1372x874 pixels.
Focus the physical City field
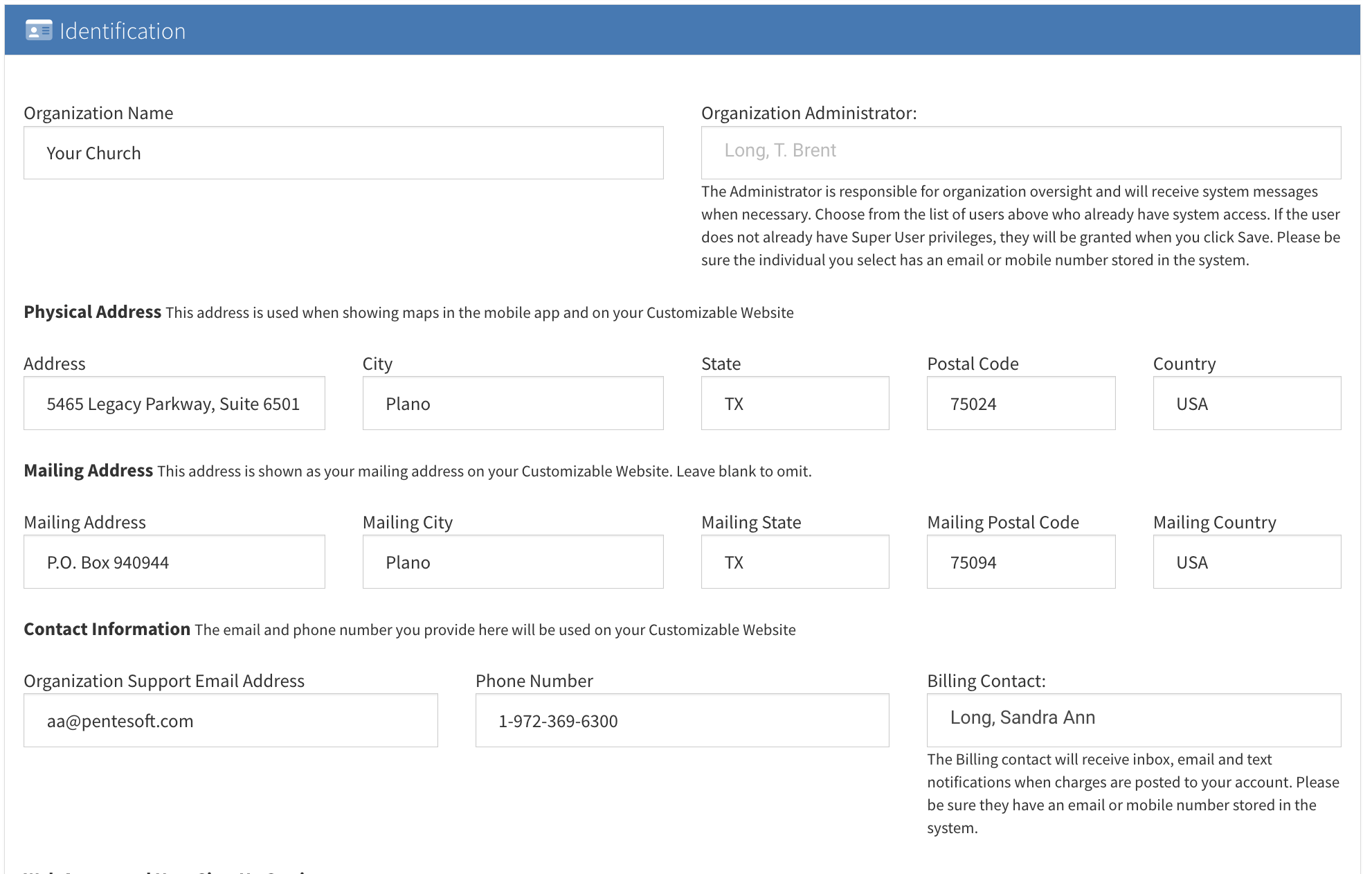(x=512, y=404)
